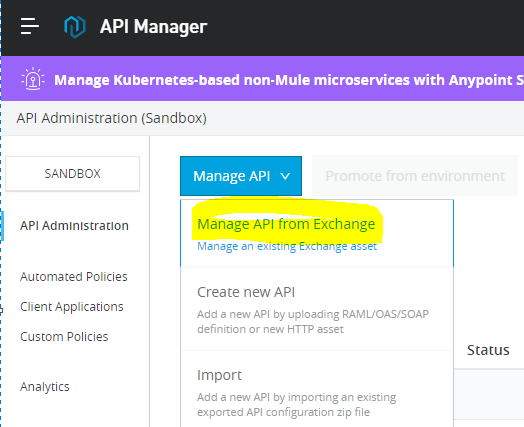Click Manage an existing Exchange asset description
The image size is (524, 427).
[x=287, y=246]
